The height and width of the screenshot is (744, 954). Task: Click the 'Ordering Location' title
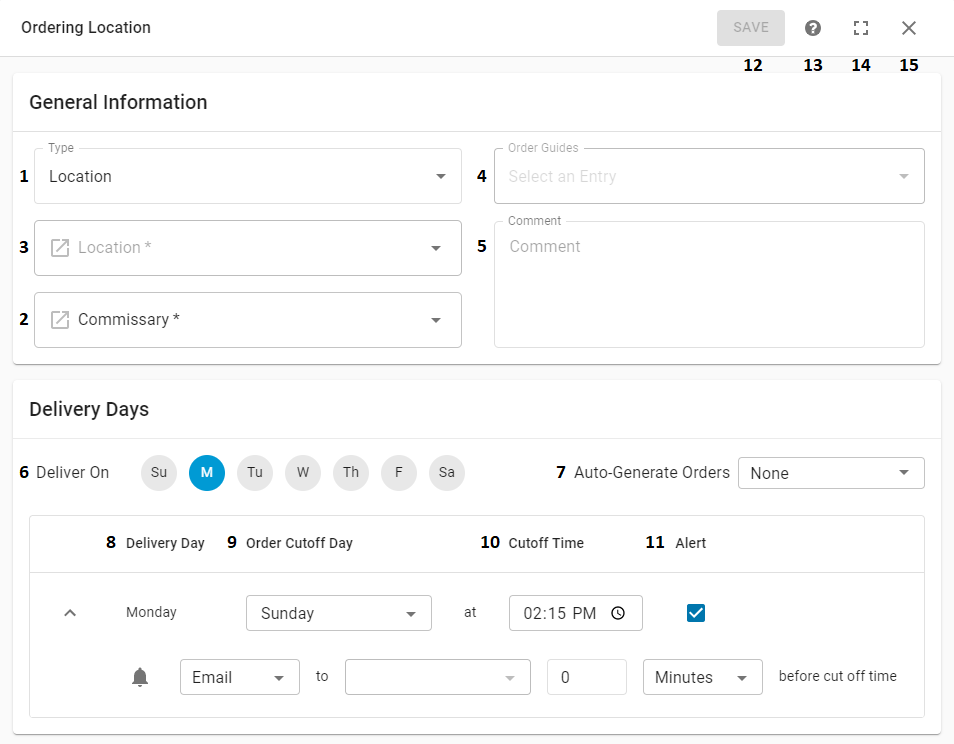tap(86, 28)
